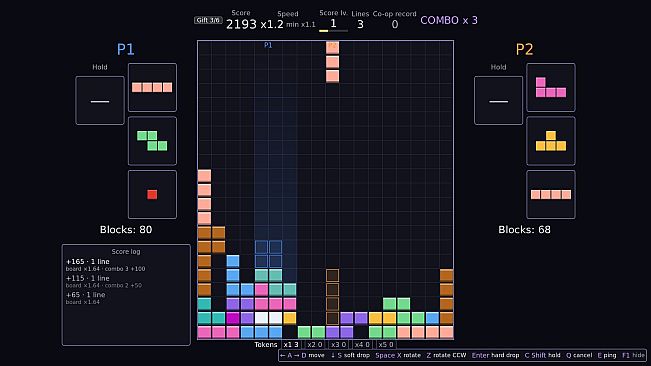Viewport: 651px width, 366px height.
Task: Click the falling salmon piece at top
Action: 332,62
